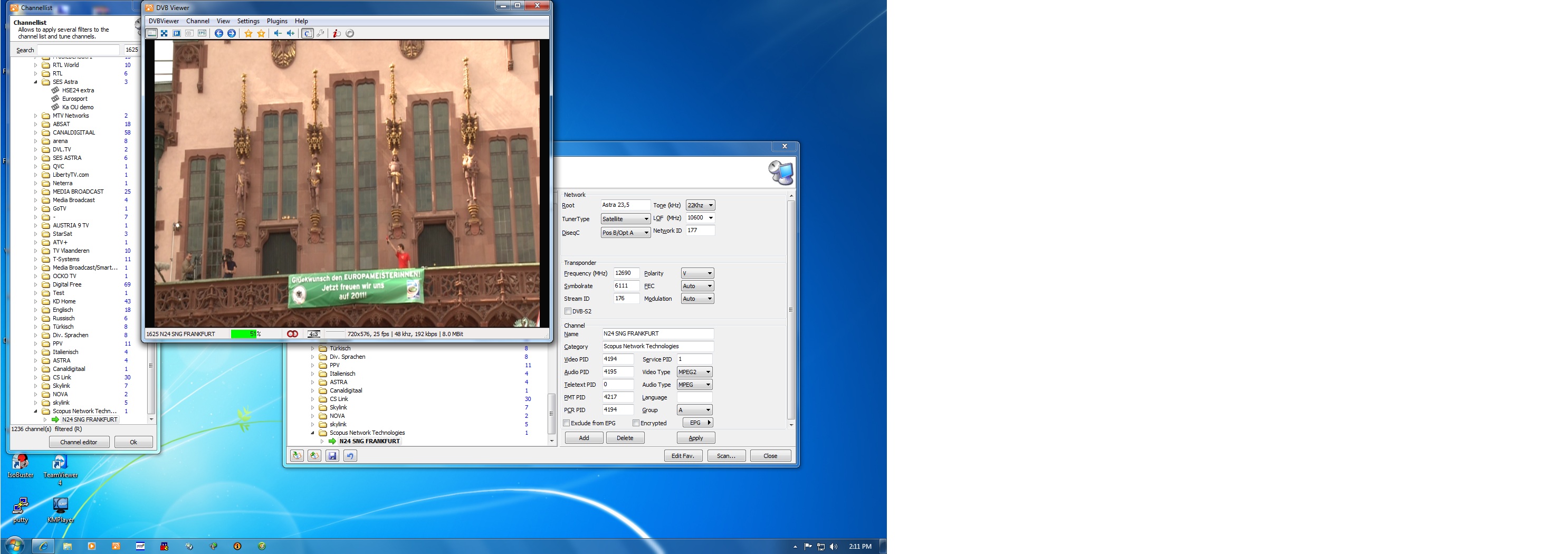Click the channel Name field N24 SNG FRANKFURT
This screenshot has height=554, width=1568.
coord(657,334)
